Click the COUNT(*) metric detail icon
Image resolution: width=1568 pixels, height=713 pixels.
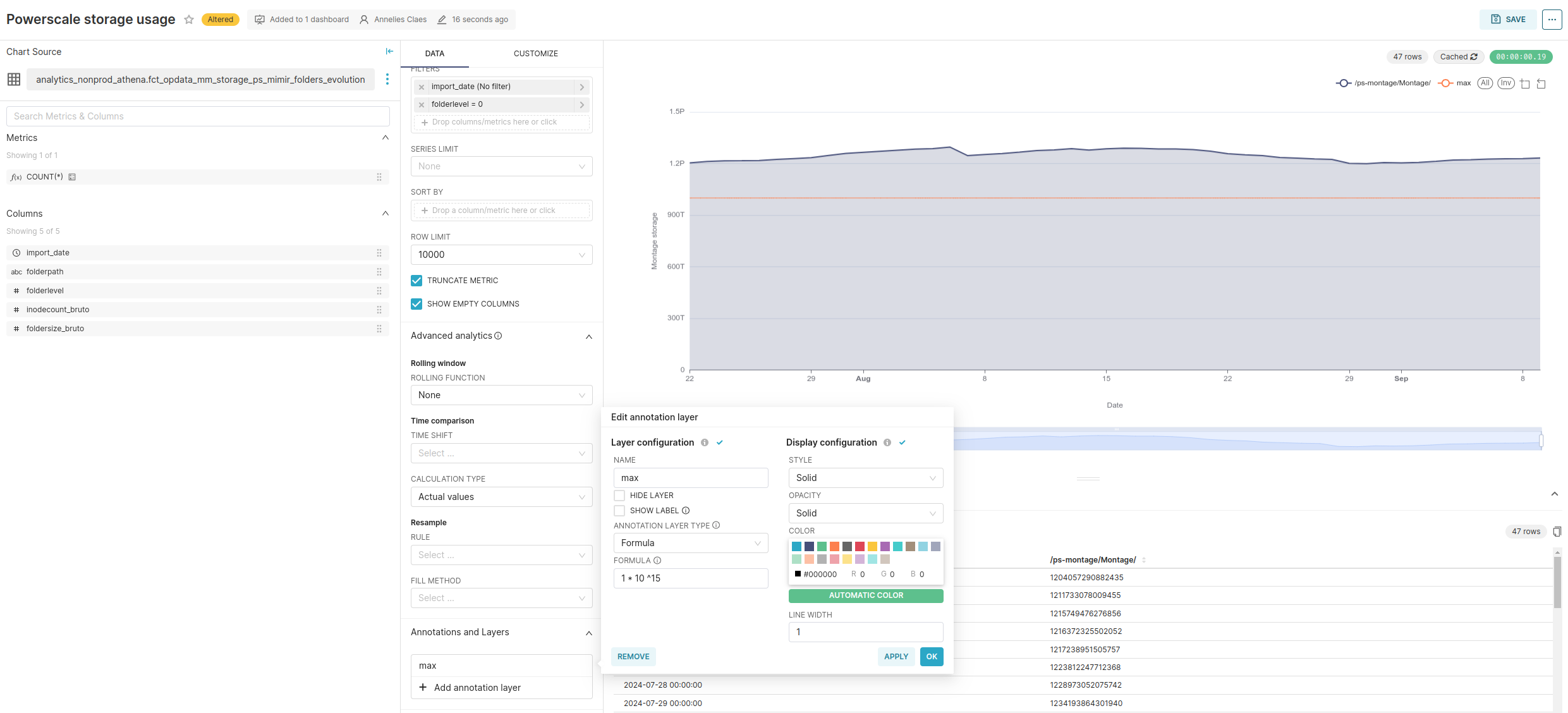(x=72, y=177)
